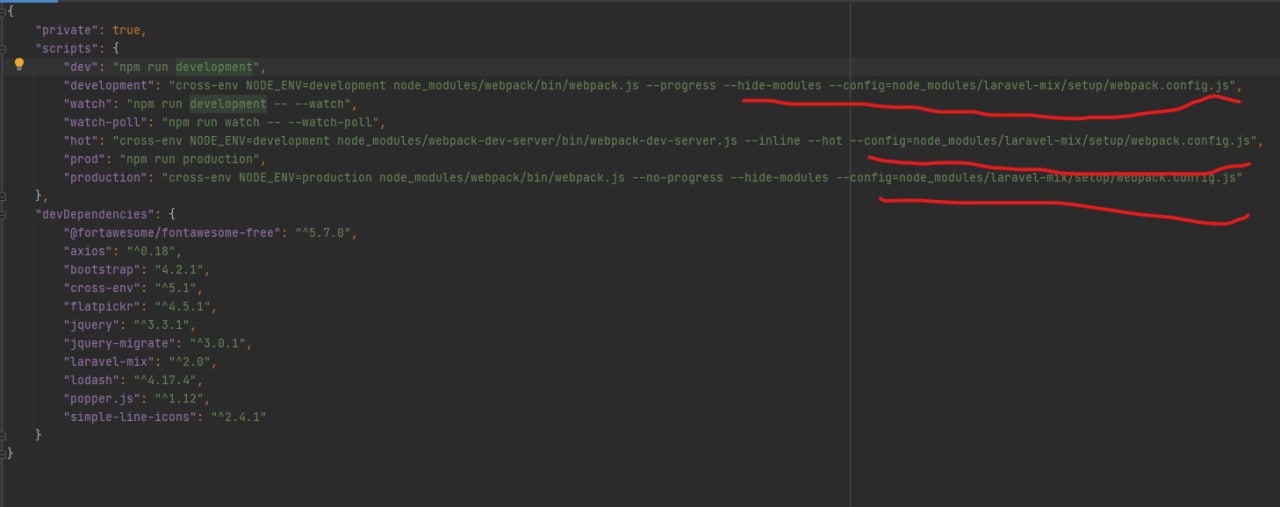The image size is (1280, 507).
Task: Click the yellow lightbulb intention icon
Action: pyautogui.click(x=18, y=65)
